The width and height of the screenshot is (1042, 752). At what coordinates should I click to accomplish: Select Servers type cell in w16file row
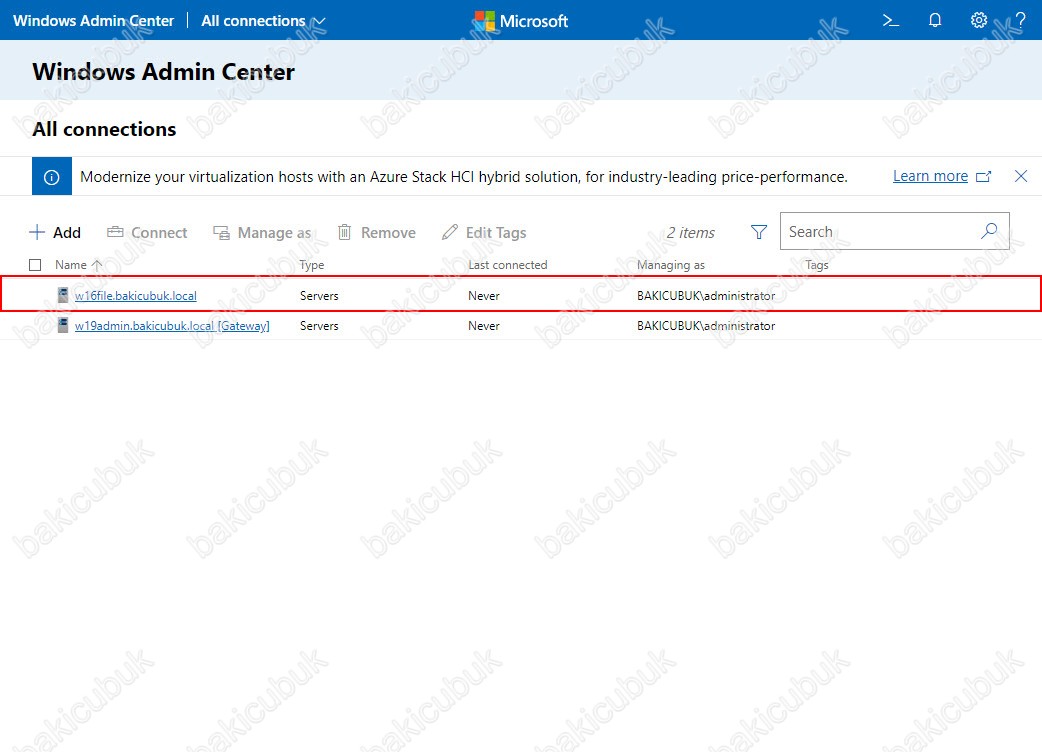click(x=319, y=296)
